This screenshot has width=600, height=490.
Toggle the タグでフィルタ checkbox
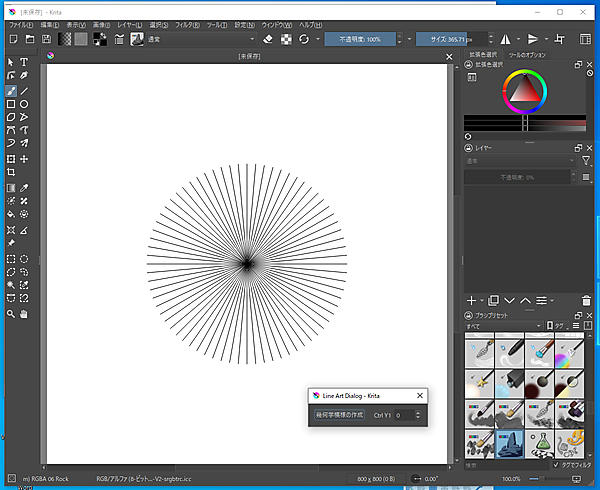point(557,464)
